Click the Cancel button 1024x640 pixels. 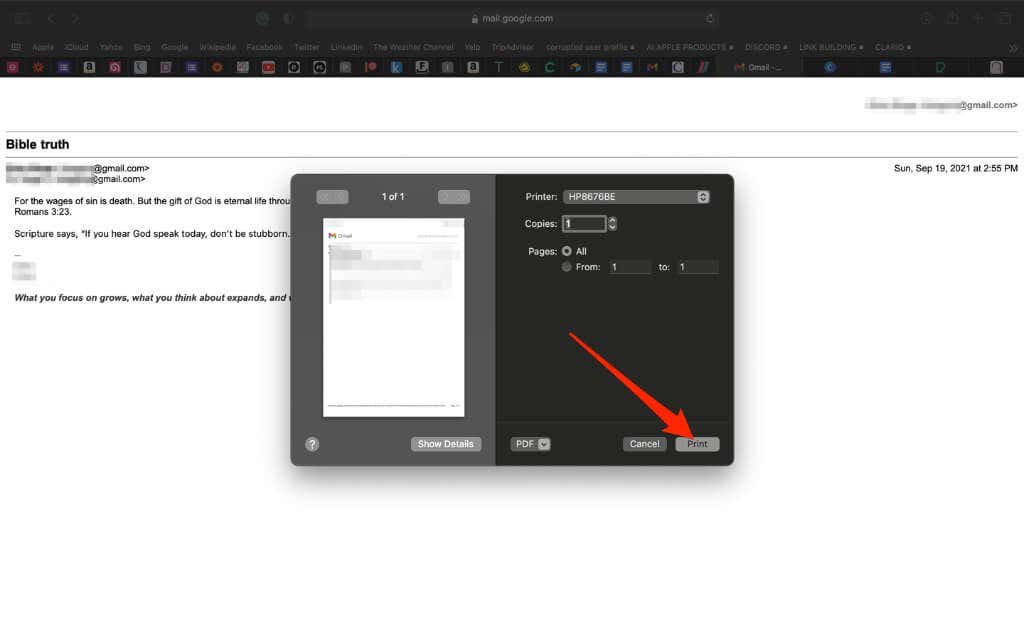pos(644,444)
